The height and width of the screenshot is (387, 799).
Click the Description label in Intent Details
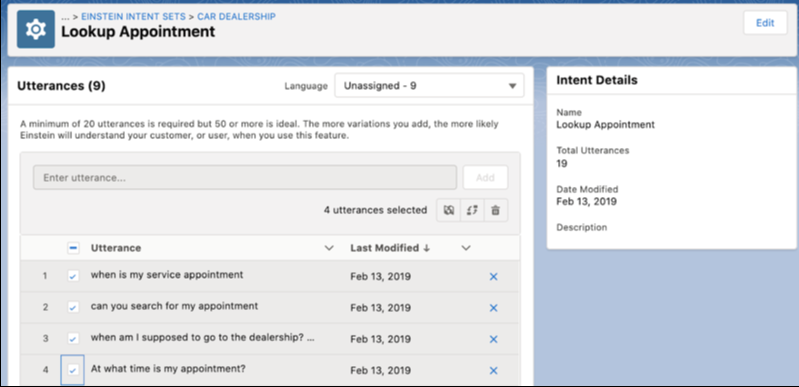pyautogui.click(x=581, y=227)
